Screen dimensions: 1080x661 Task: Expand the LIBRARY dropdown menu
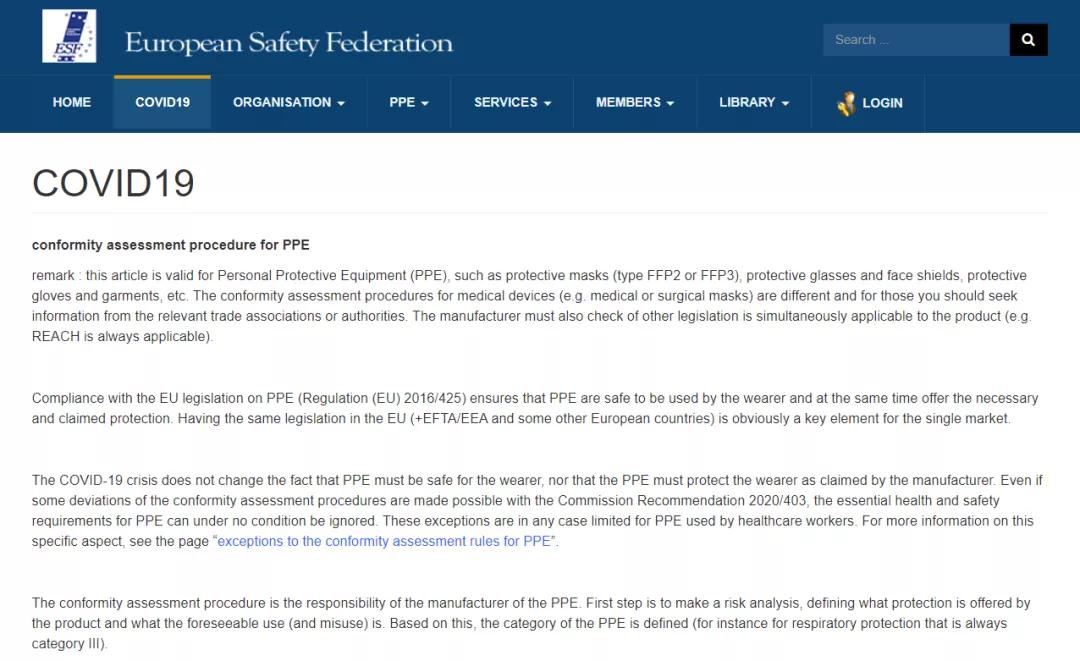754,102
